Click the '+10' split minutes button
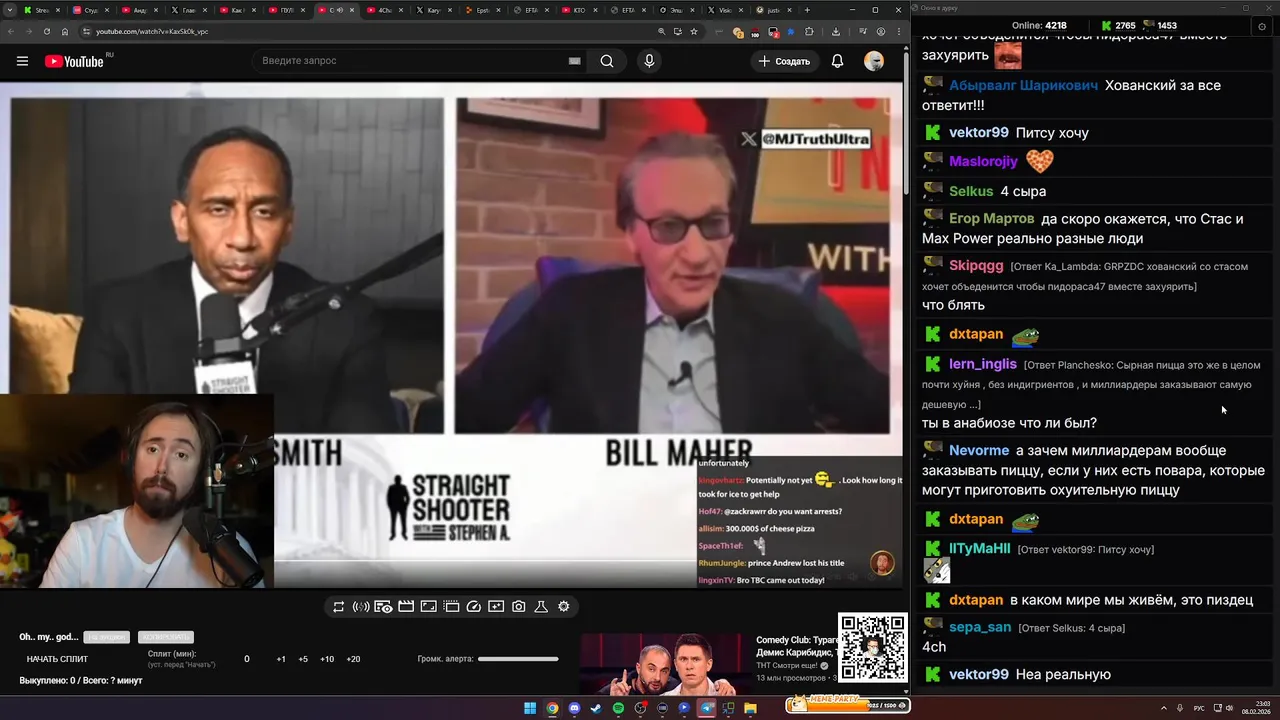1280x720 pixels. pyautogui.click(x=327, y=659)
